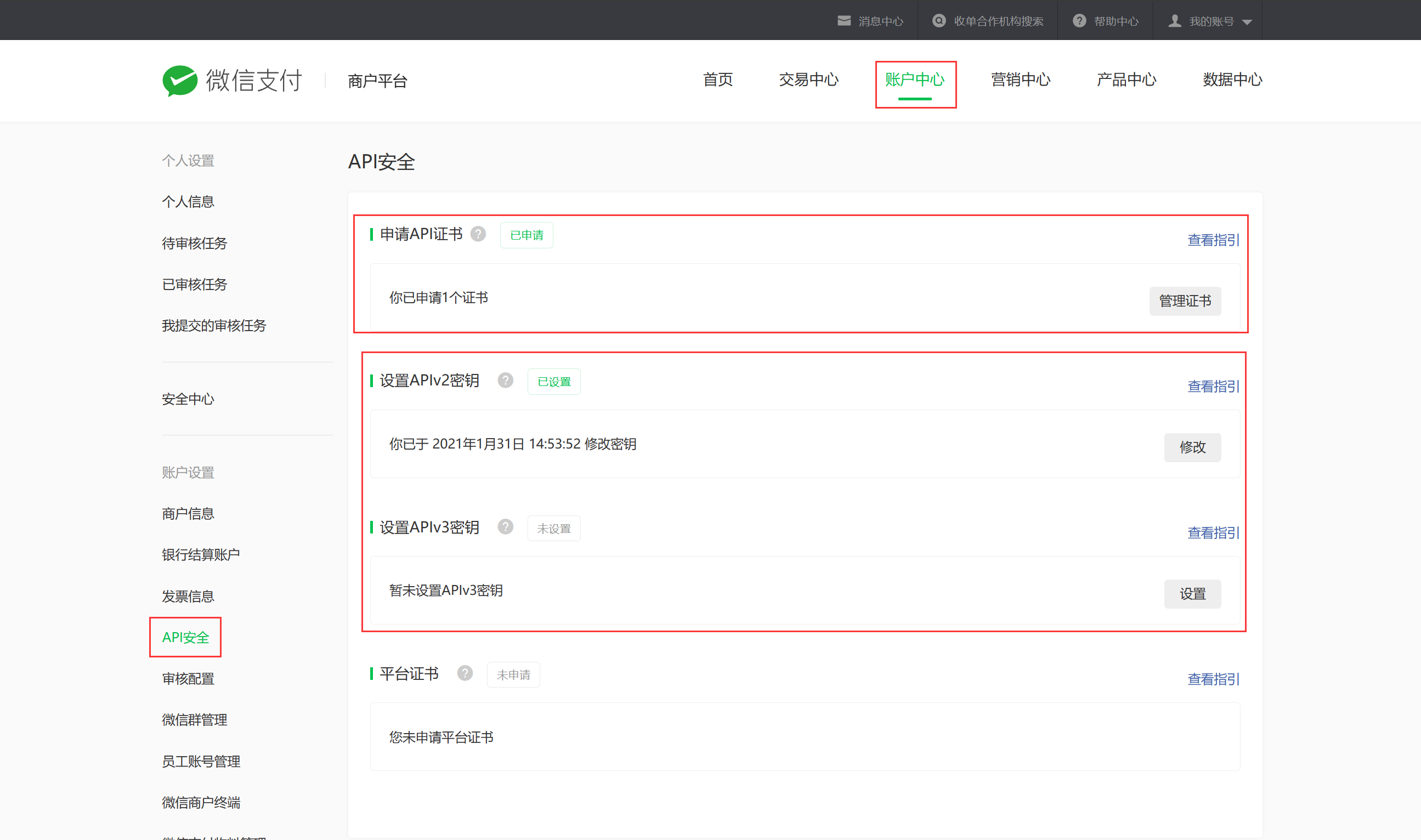Screen dimensions: 1421x840
Task: Open 查看指引 link for APIv2密钥
Action: [1213, 387]
